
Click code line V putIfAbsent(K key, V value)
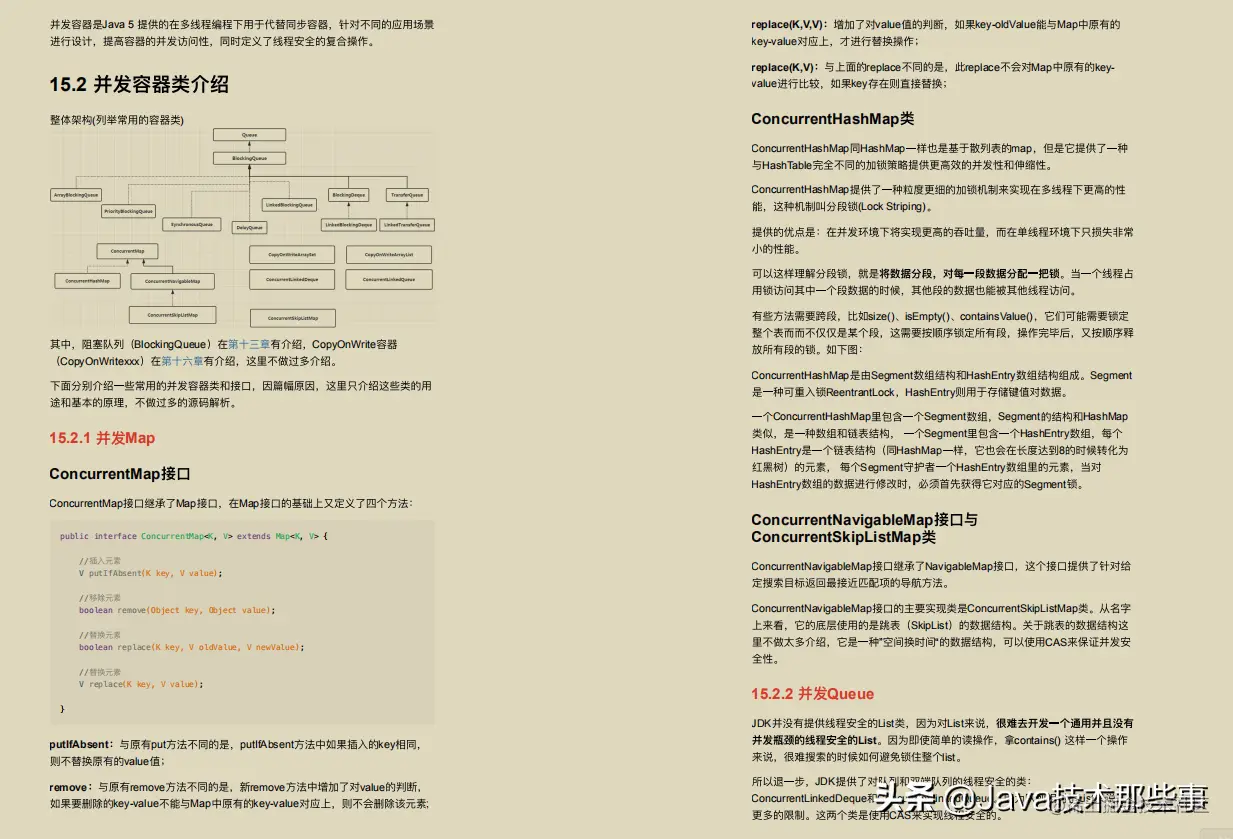coord(150,573)
